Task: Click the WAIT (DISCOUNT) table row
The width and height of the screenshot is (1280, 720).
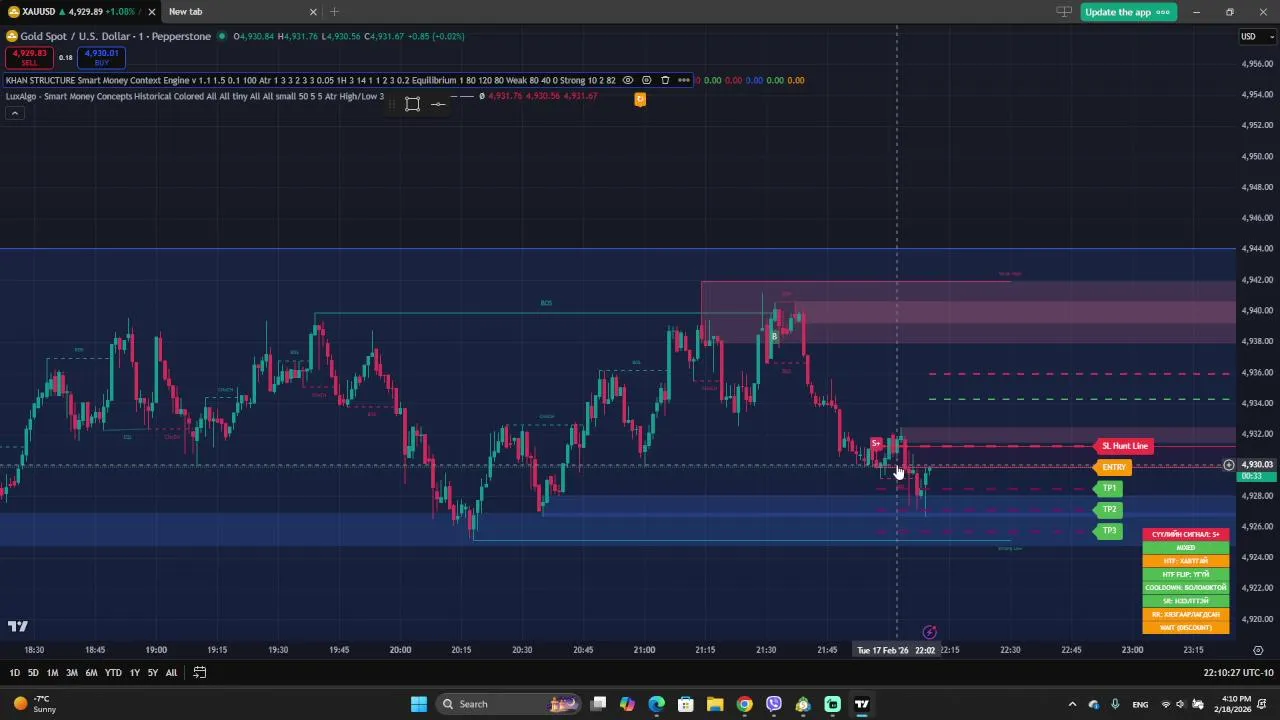Action: [x=1185, y=628]
